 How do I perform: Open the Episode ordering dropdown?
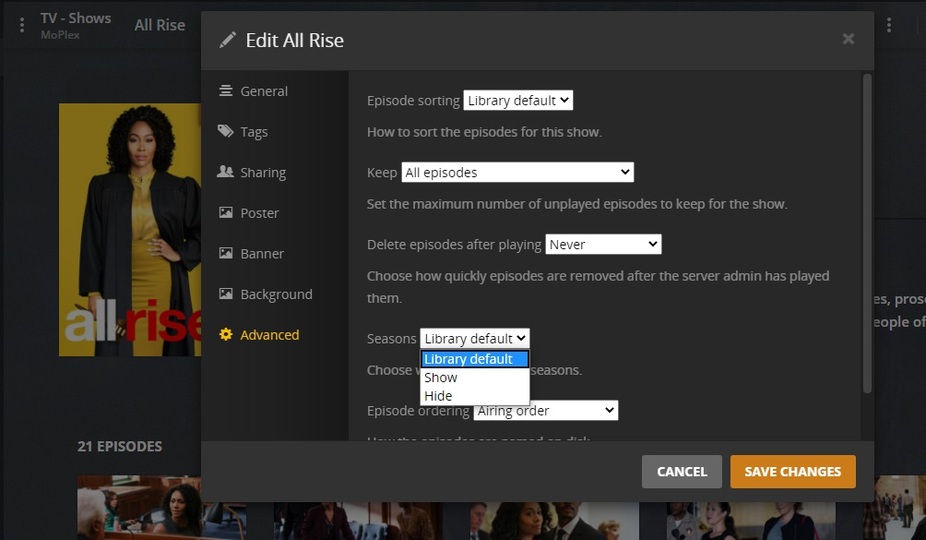click(546, 411)
